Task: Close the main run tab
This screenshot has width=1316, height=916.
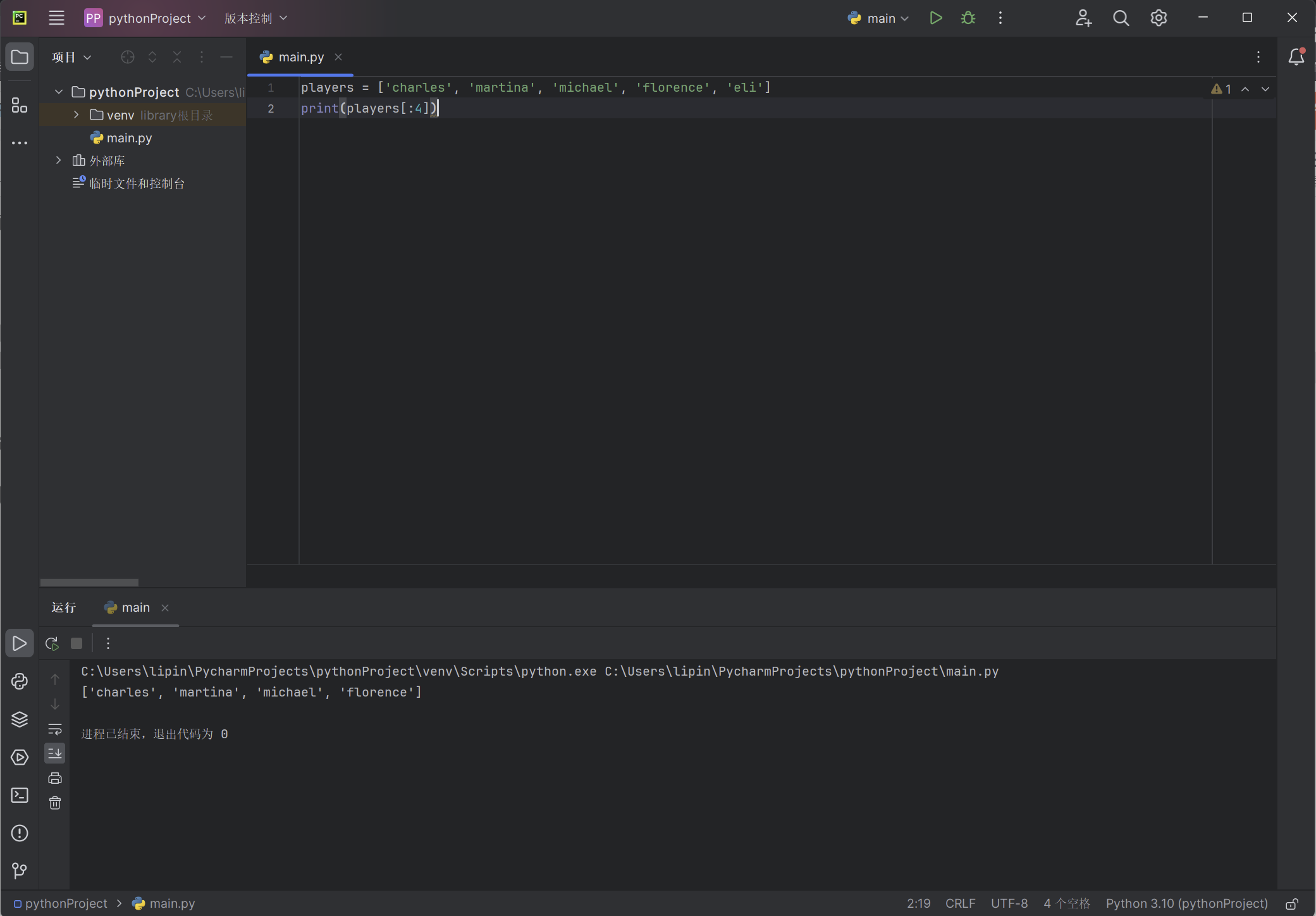Action: point(165,607)
